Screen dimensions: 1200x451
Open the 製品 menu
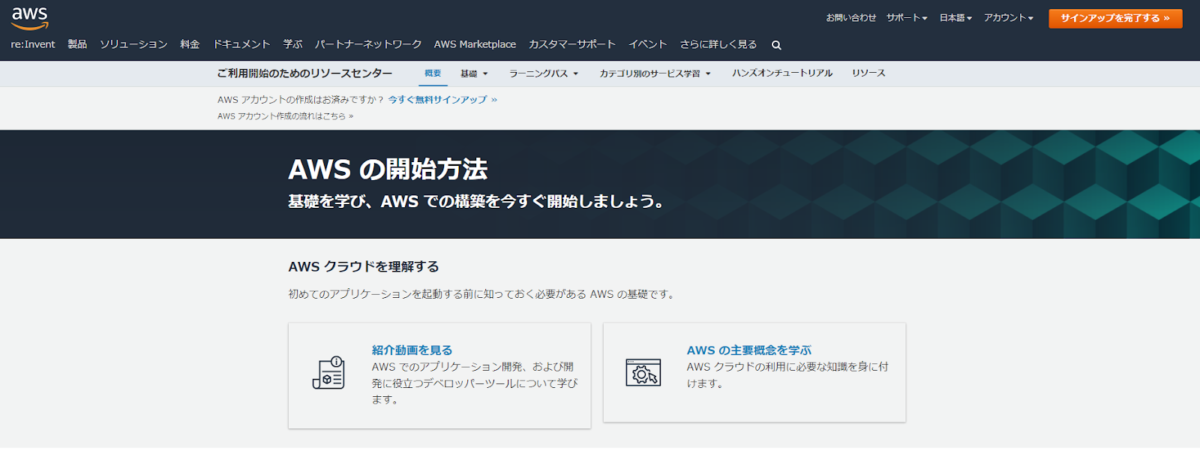(77, 45)
